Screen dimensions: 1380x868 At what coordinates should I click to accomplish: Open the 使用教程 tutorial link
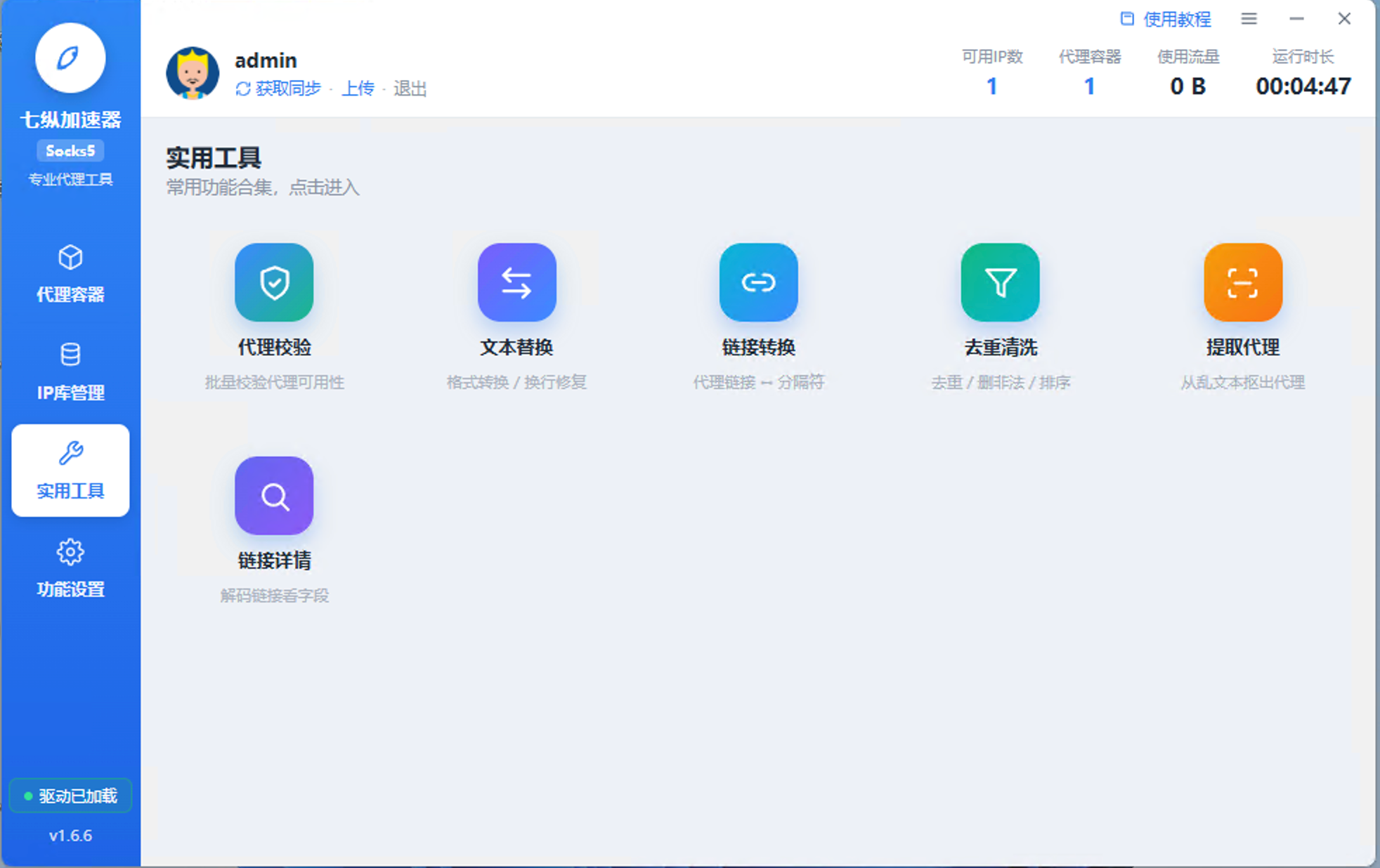point(1177,20)
